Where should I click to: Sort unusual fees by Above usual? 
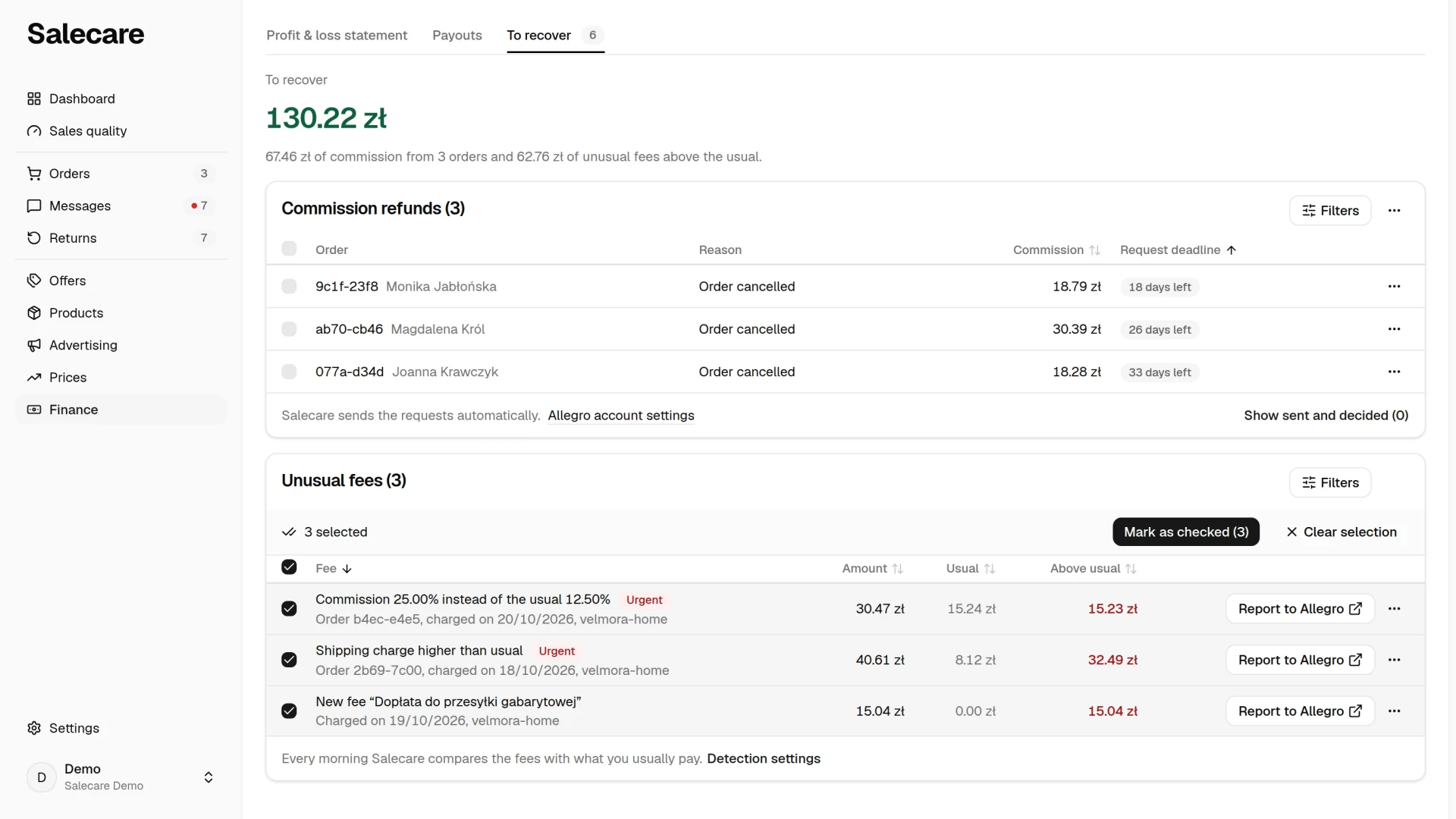pos(1094,569)
